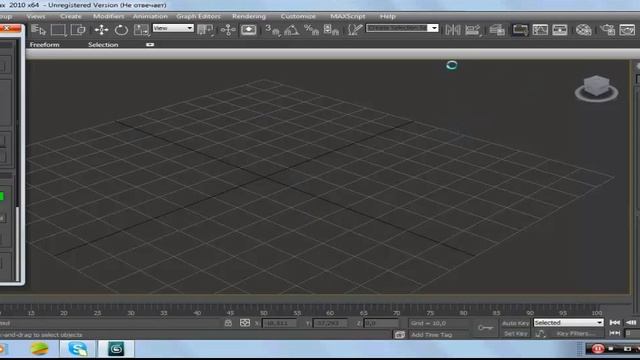Click the time tag icon
This screenshot has width=640, height=360.
pyautogui.click(x=399, y=335)
